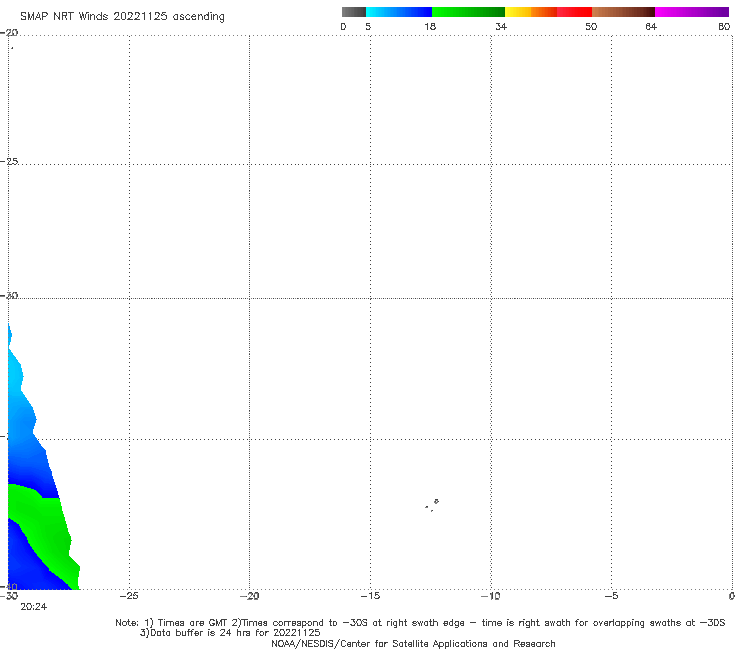Click the '50' label under the color bar

coord(591,27)
